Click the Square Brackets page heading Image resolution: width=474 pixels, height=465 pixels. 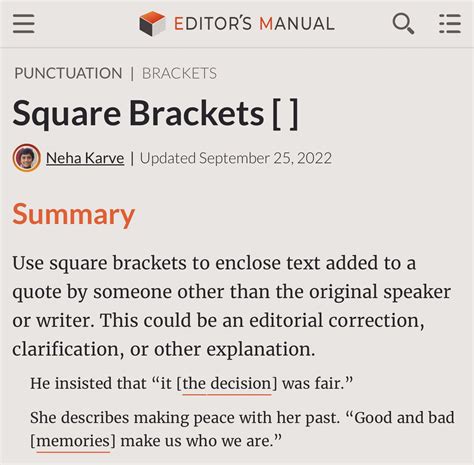pyautogui.click(x=155, y=114)
